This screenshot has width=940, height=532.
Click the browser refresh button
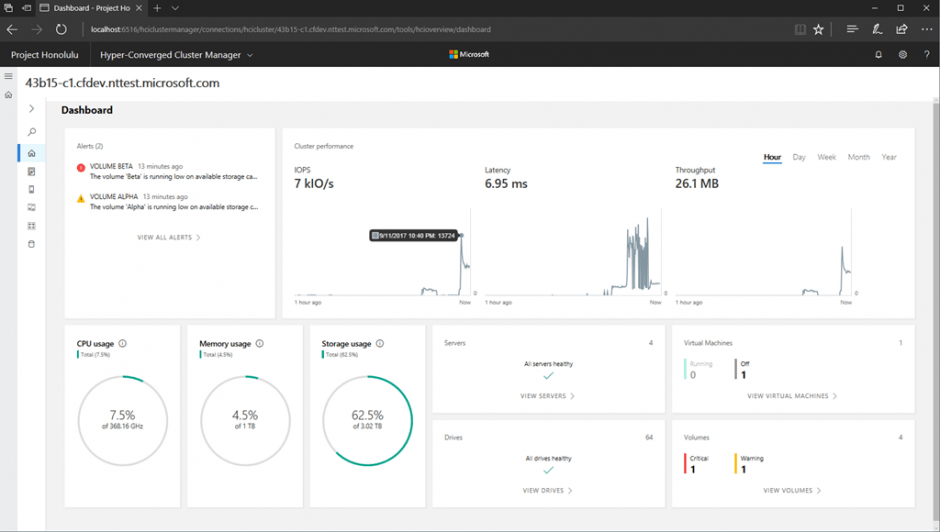[61, 30]
